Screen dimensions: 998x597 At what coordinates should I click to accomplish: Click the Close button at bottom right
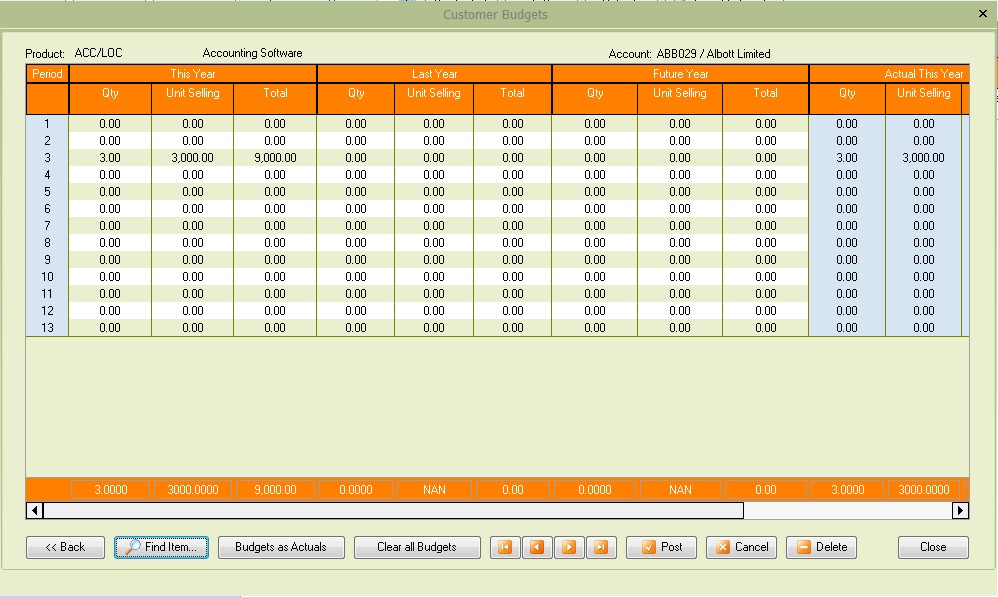click(933, 547)
